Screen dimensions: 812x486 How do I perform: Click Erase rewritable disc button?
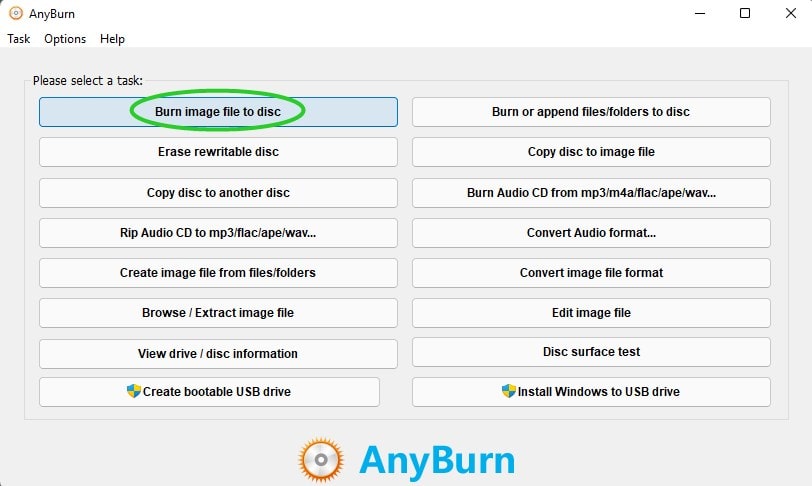tap(218, 152)
